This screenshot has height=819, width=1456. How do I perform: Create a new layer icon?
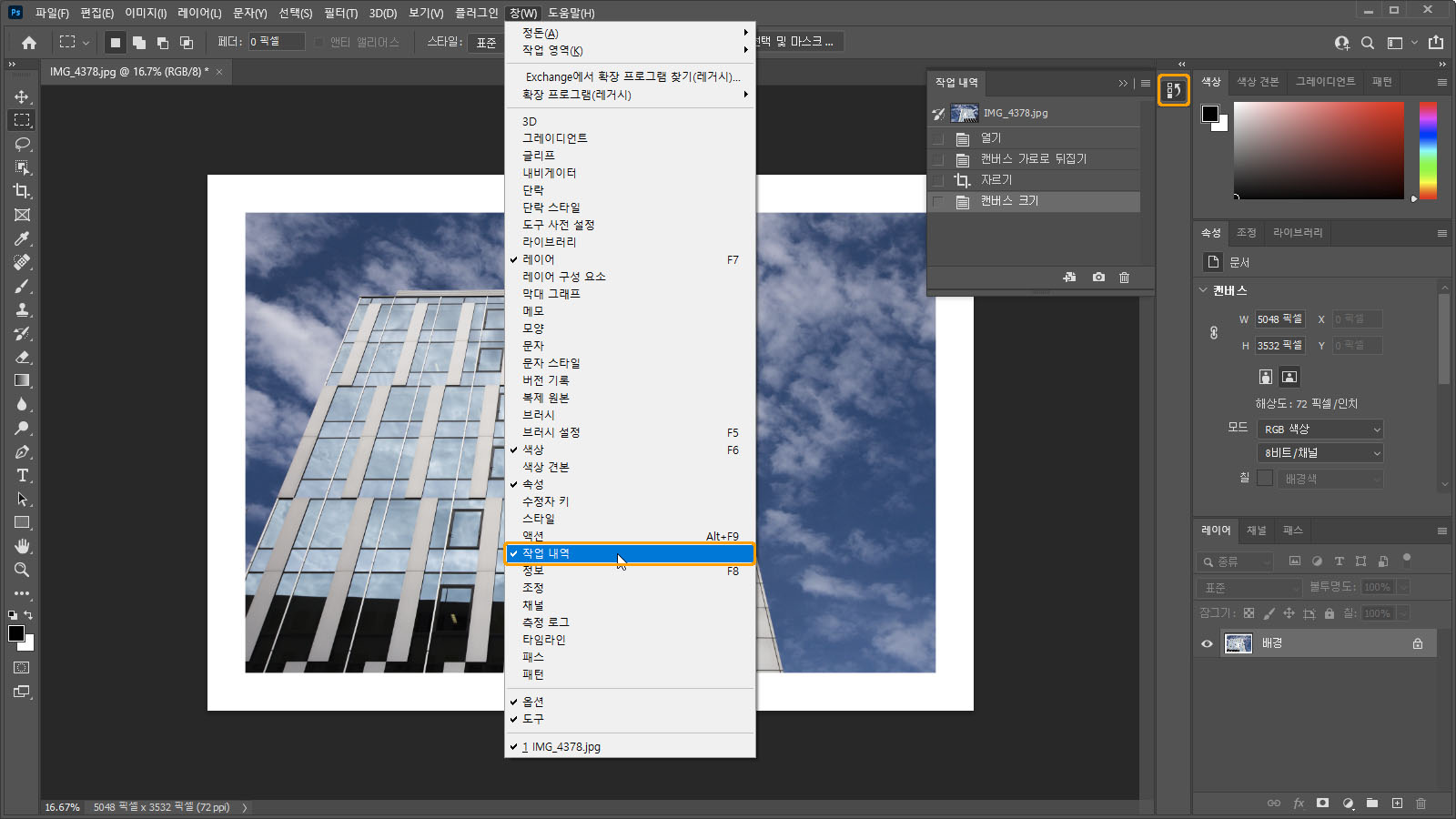pyautogui.click(x=1397, y=804)
